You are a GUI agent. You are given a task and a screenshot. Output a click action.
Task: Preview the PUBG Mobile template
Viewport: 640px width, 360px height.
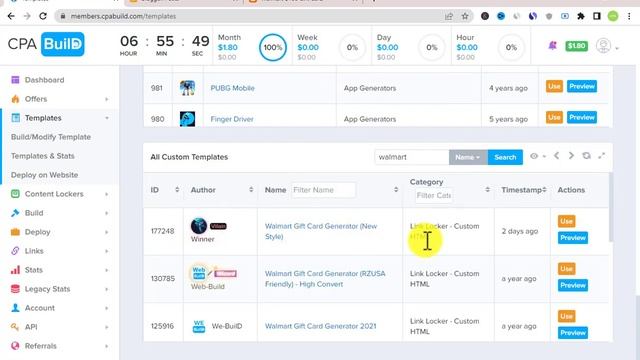[582, 87]
